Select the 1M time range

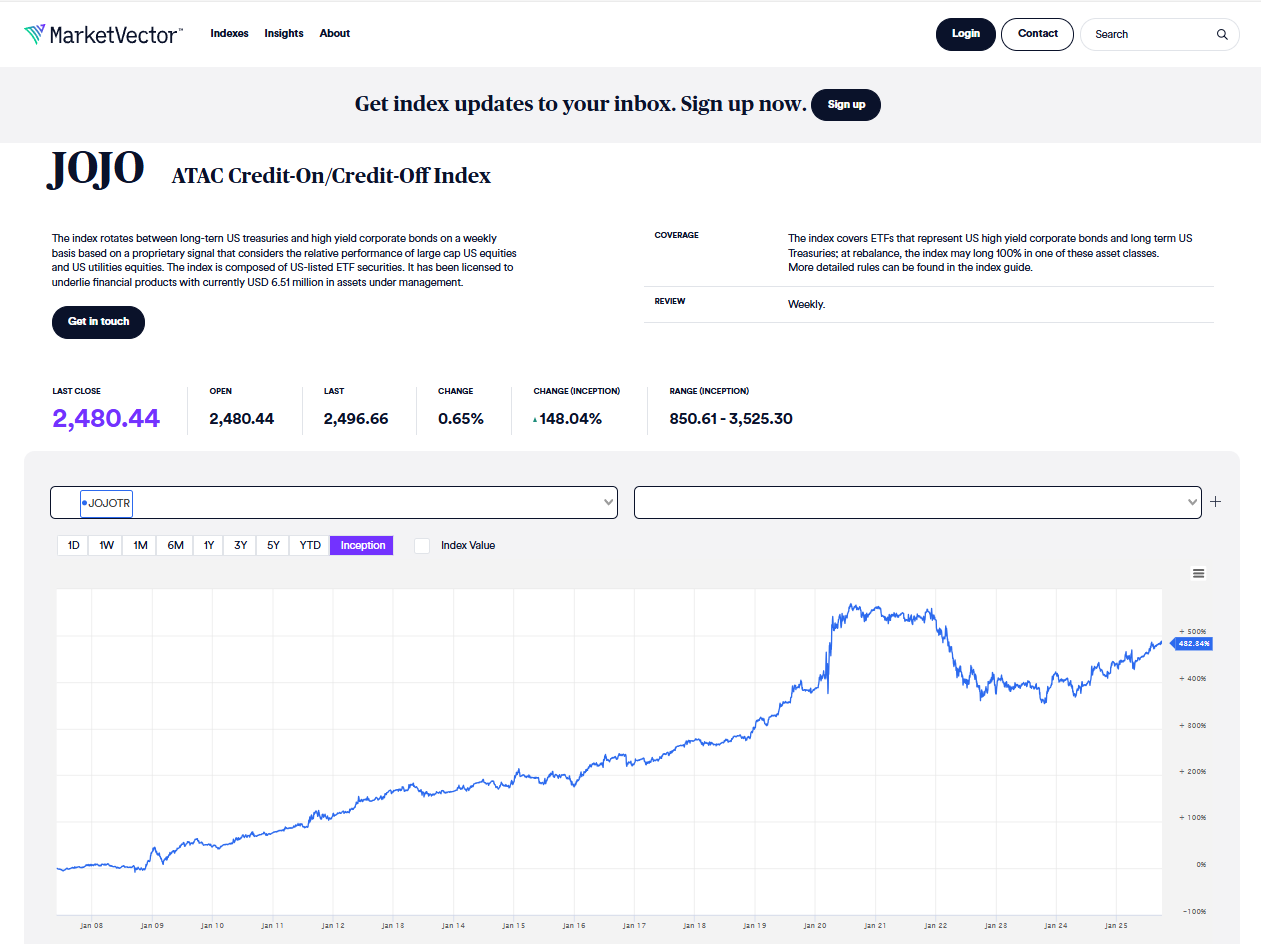pos(140,545)
